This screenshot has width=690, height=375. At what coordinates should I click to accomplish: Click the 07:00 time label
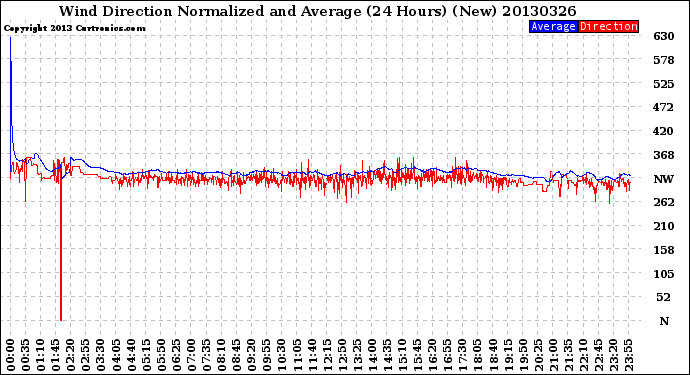[191, 355]
